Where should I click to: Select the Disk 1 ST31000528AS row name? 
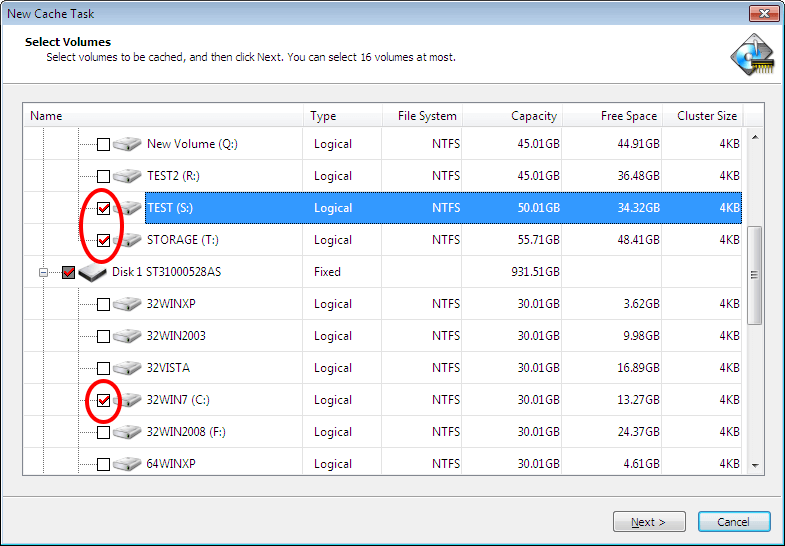click(x=166, y=272)
